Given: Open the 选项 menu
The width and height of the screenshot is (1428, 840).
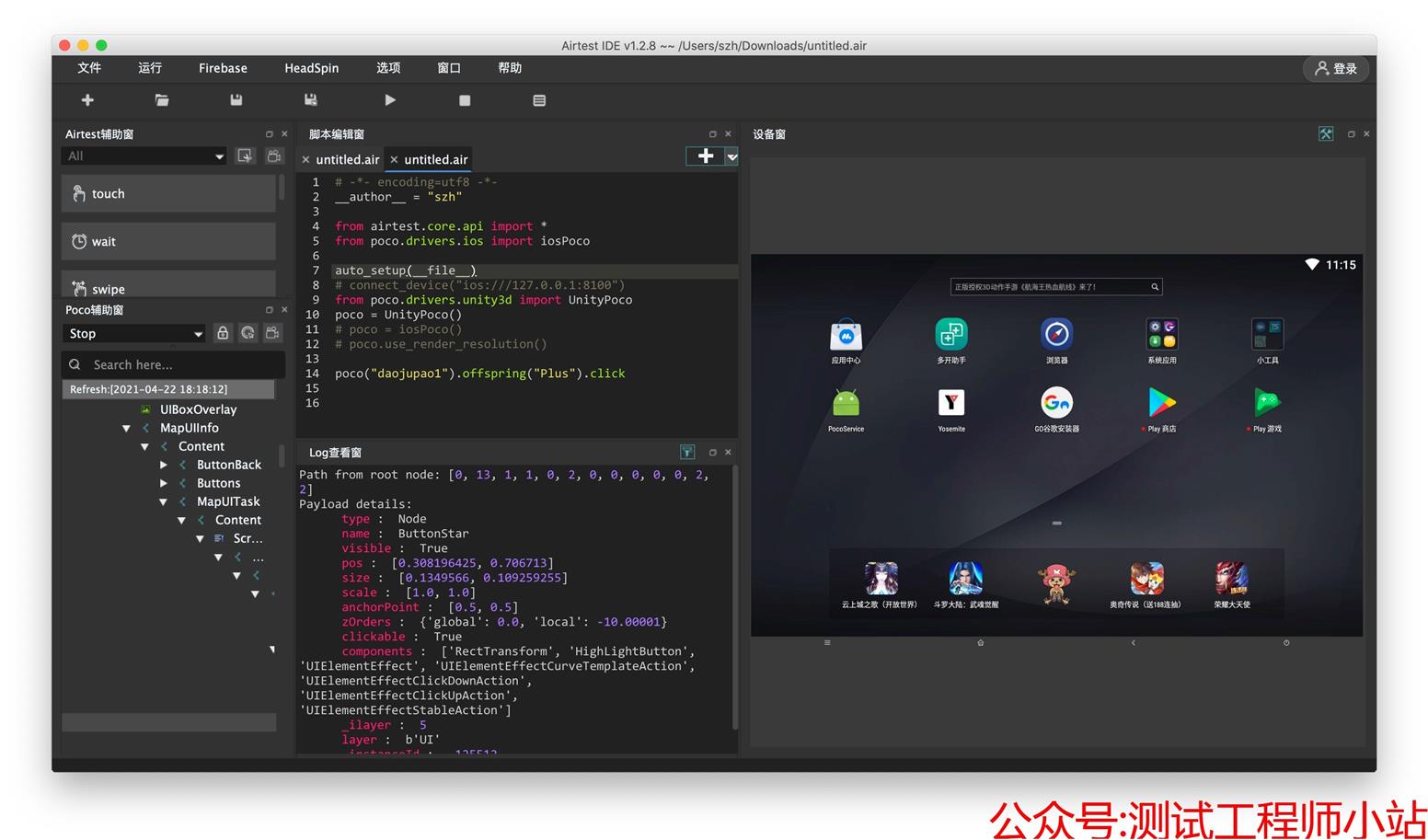Looking at the screenshot, I should point(388,68).
